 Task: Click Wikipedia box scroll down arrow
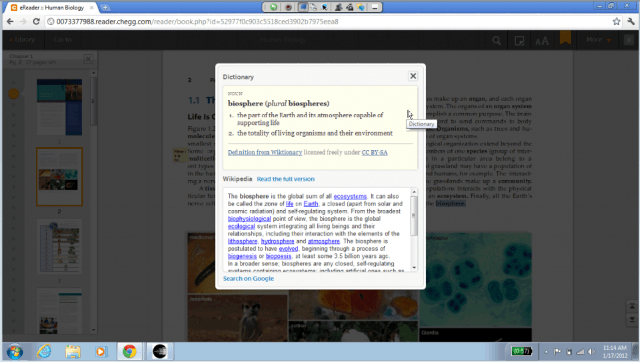pos(414,268)
